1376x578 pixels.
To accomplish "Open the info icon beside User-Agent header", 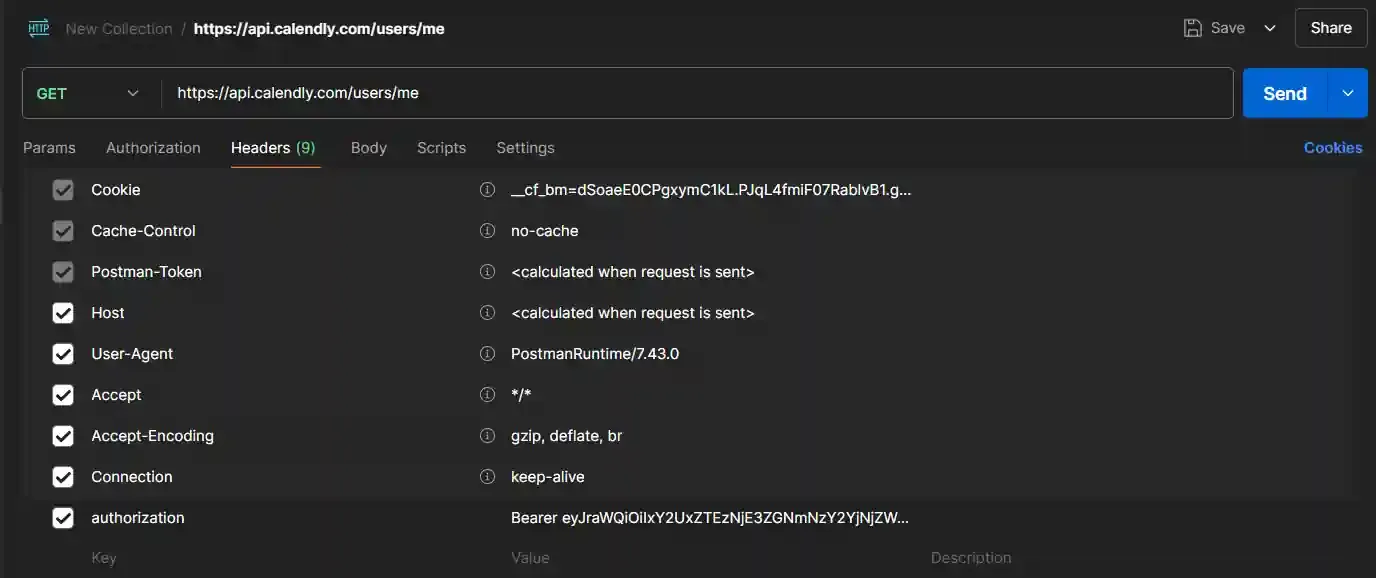I will tap(487, 353).
